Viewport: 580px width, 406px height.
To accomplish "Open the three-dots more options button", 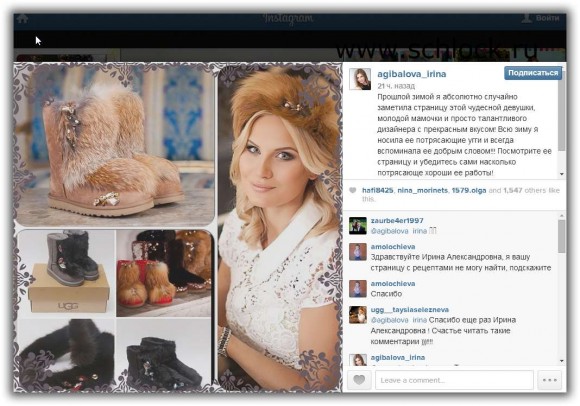I will tap(550, 380).
